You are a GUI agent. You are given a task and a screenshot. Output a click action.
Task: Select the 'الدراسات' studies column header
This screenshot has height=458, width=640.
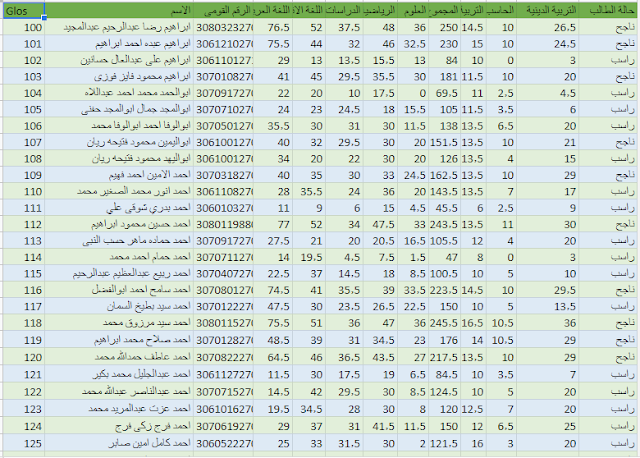tap(344, 11)
